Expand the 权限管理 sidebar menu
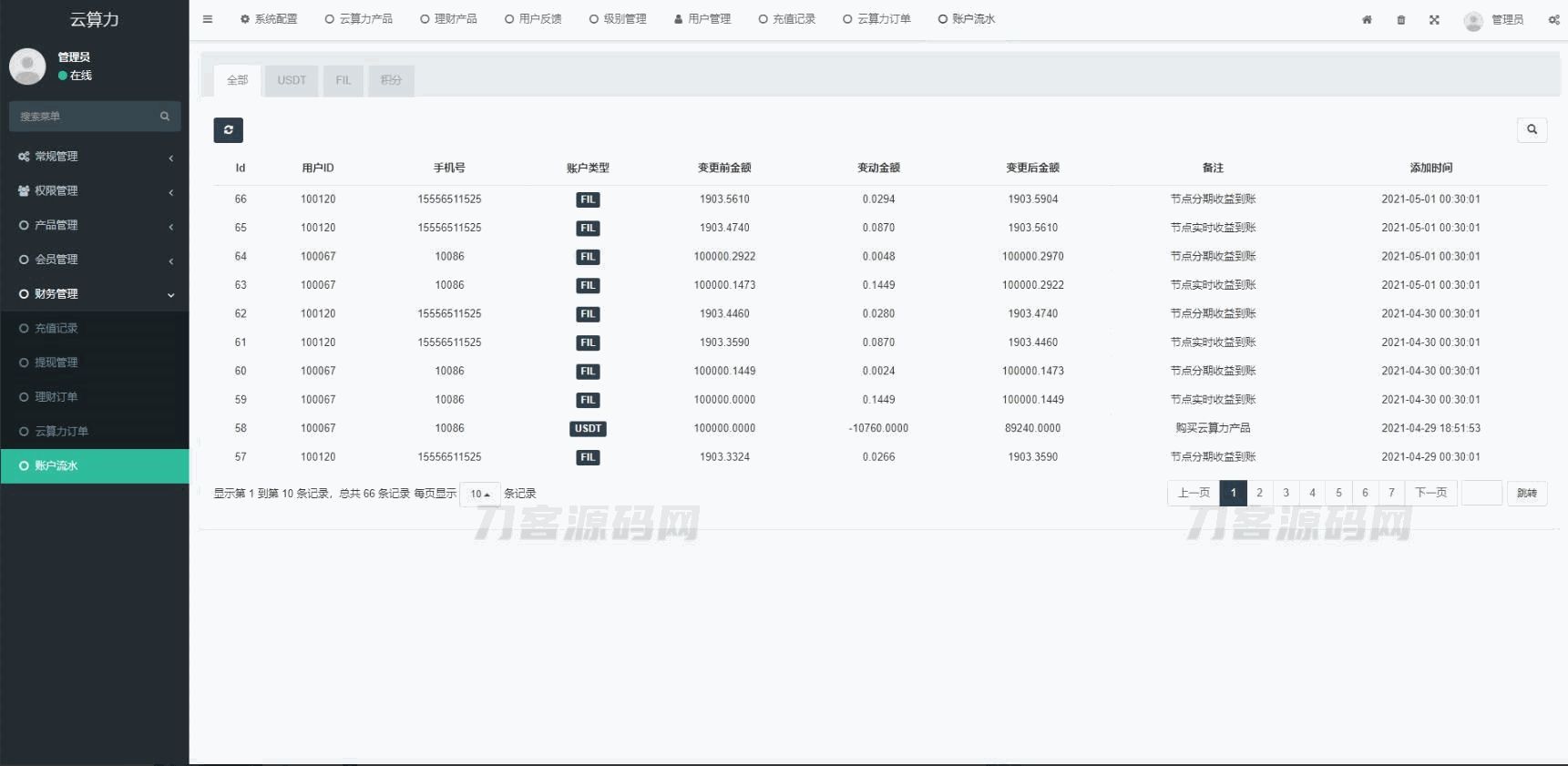1568x766 pixels. coord(95,191)
